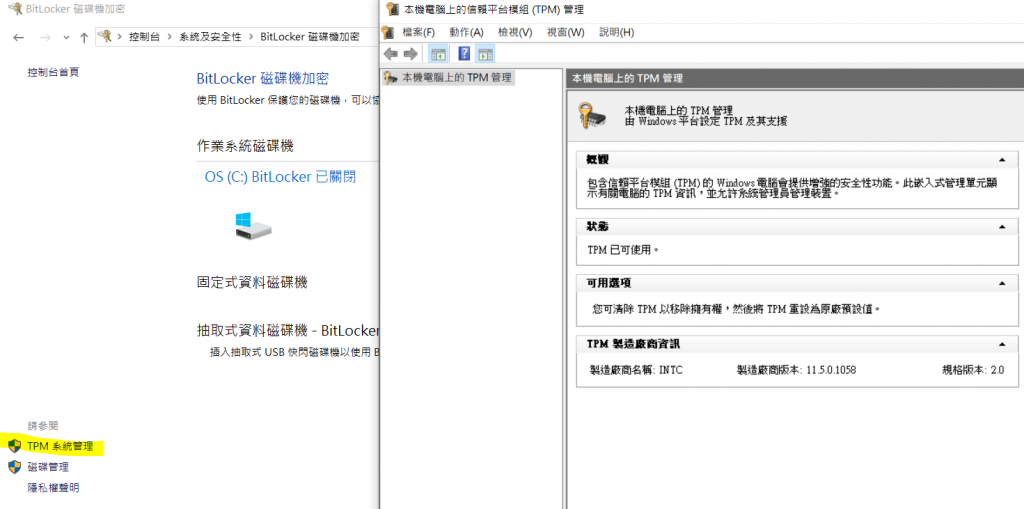Click shield icon next to TPM 系統管理
This screenshot has height=509, width=1024.
(14, 446)
